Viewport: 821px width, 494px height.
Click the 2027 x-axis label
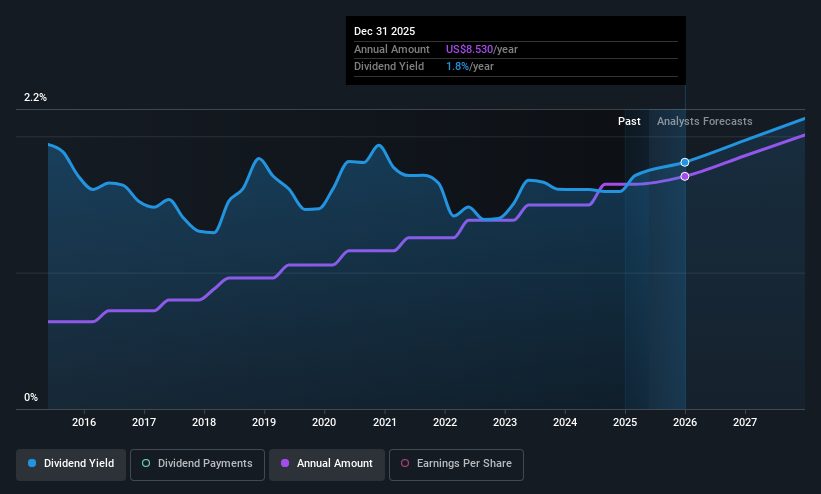tap(745, 422)
